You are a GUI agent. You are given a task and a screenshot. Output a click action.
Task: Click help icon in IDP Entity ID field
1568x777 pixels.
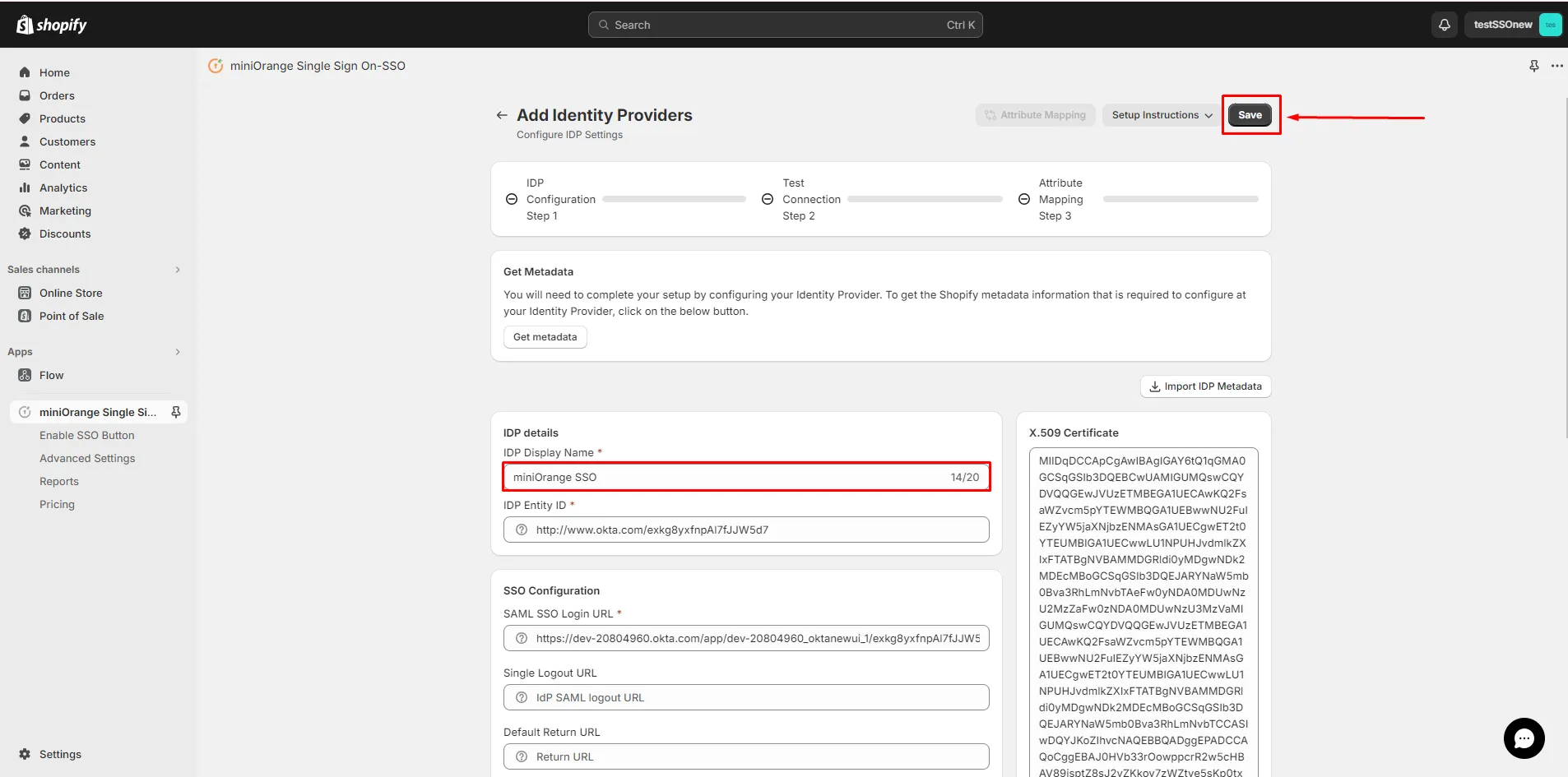(522, 530)
